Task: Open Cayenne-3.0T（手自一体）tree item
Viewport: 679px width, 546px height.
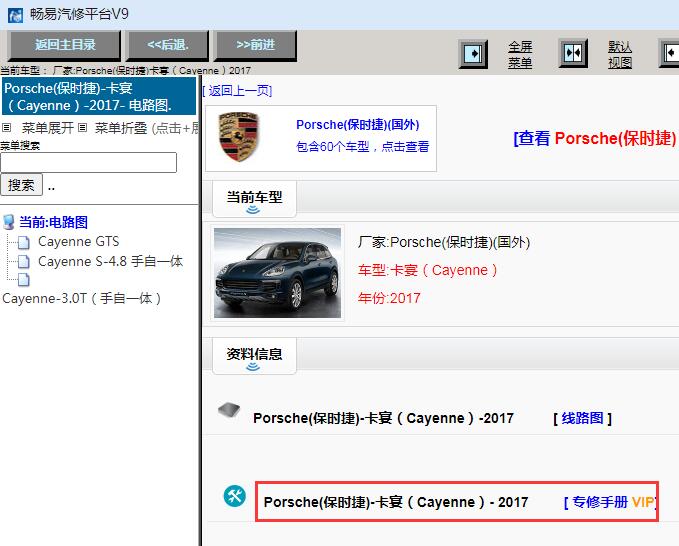Action: 82,298
